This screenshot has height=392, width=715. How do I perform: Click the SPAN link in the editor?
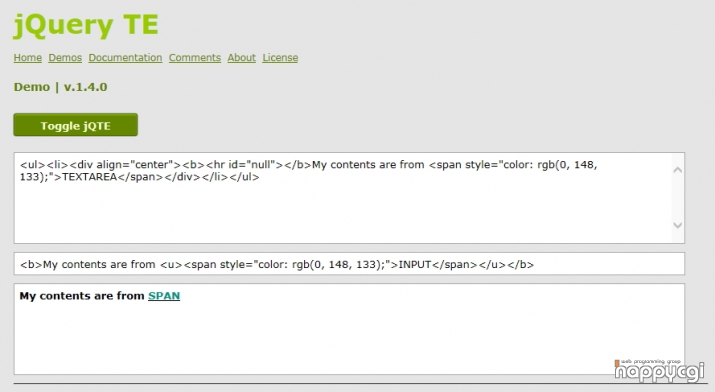(164, 296)
